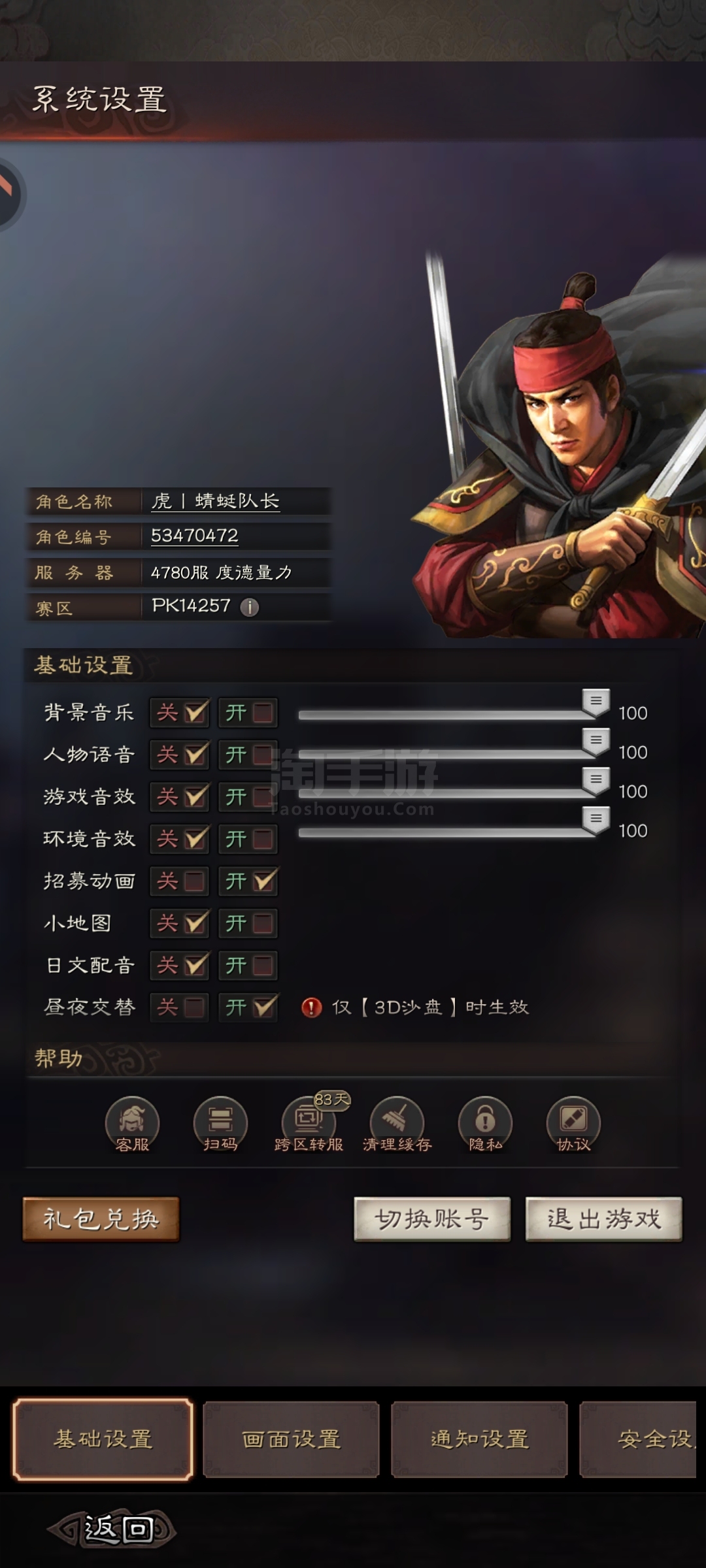Switch to the 画面设置 tab
Screen dimensions: 706x1568
pyautogui.click(x=291, y=1439)
